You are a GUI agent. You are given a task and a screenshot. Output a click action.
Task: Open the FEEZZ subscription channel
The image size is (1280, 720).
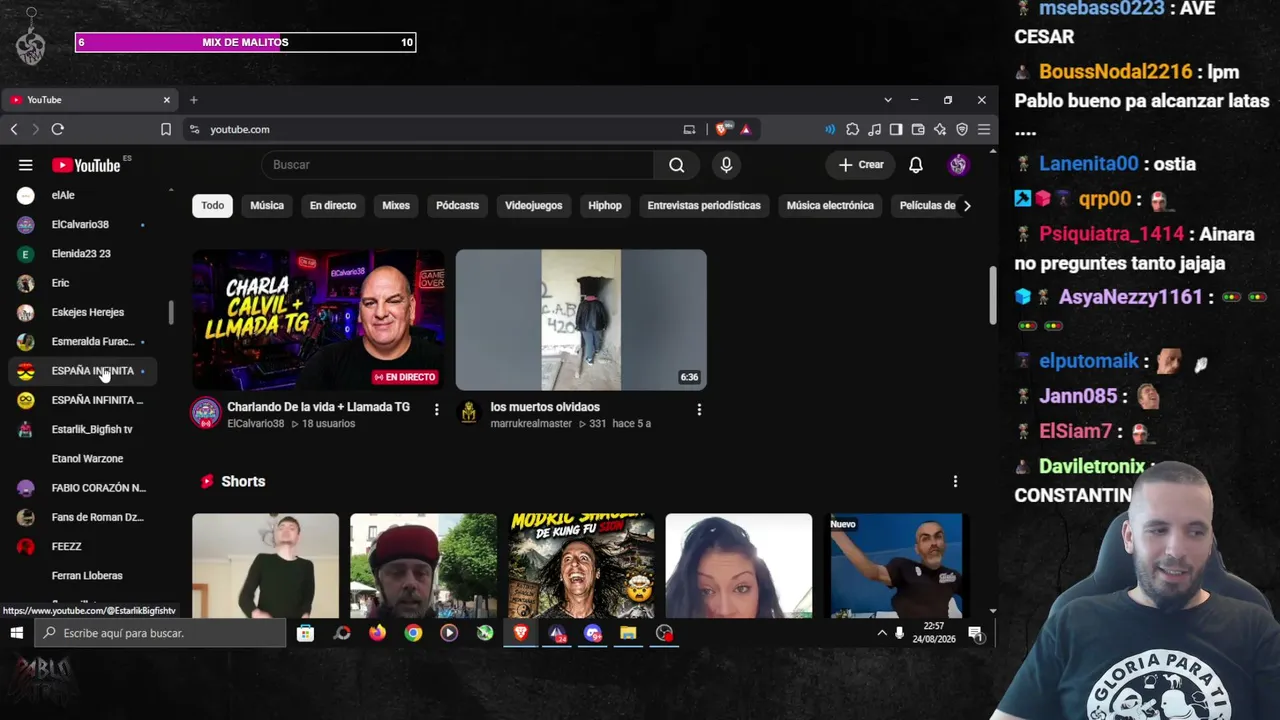[x=82, y=546]
